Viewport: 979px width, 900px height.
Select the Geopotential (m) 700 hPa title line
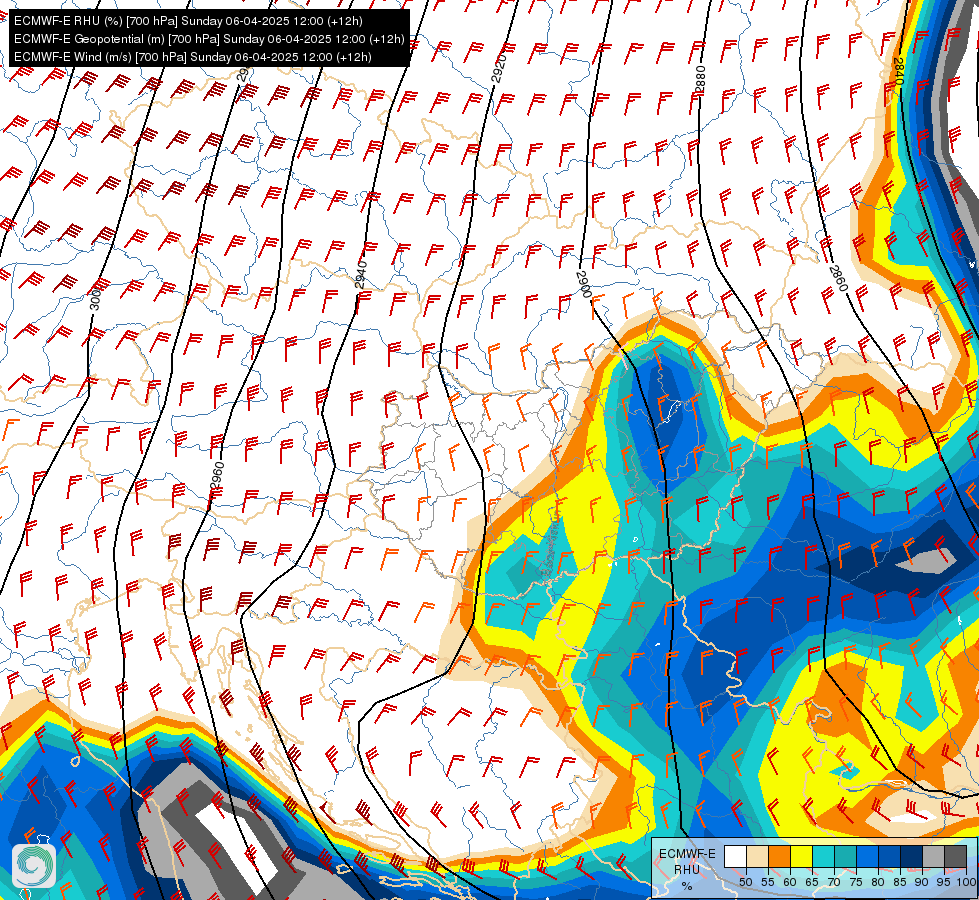[209, 39]
